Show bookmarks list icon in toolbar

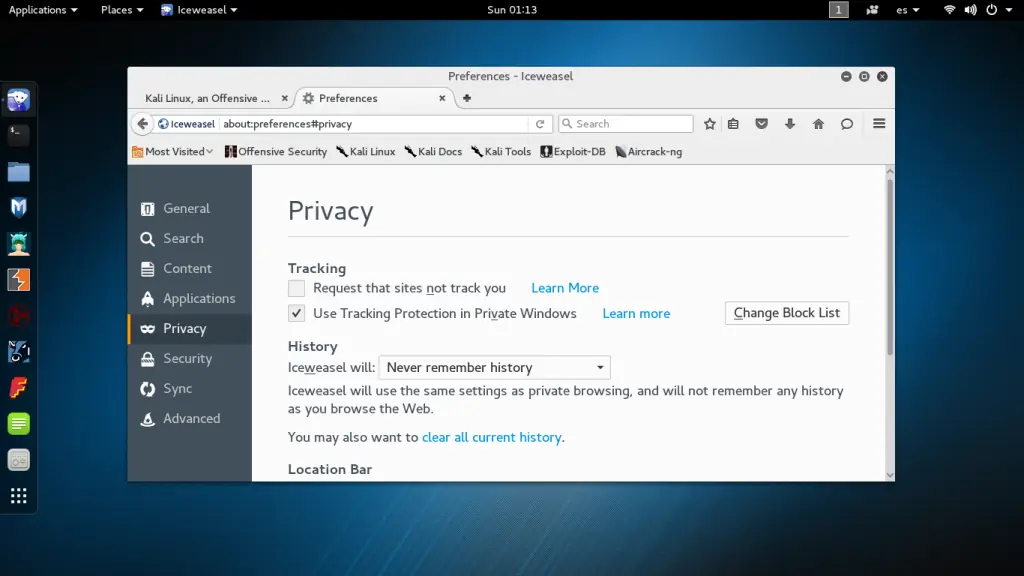tap(733, 124)
